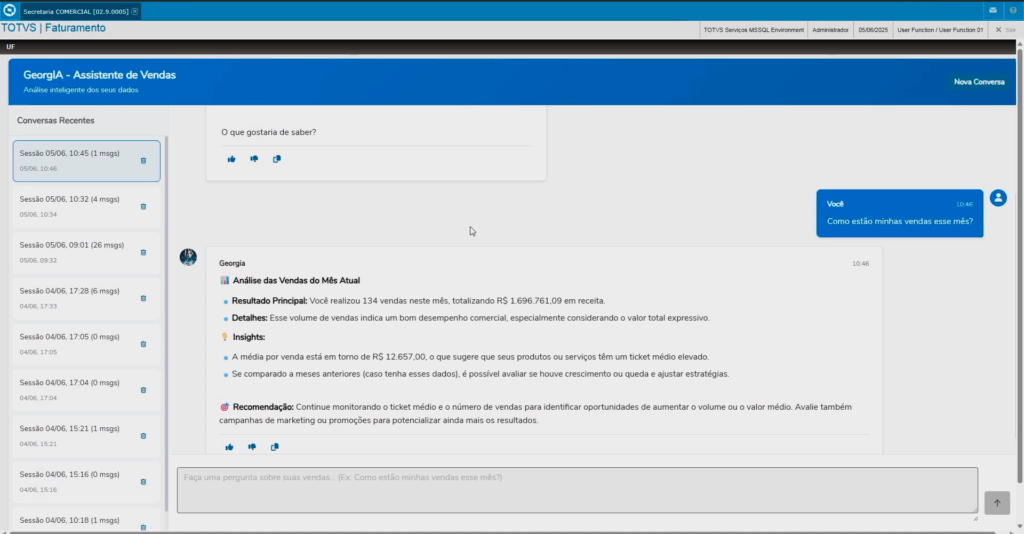The width and height of the screenshot is (1024, 534).
Task: Click Georgia assistant avatar
Action: point(188,257)
